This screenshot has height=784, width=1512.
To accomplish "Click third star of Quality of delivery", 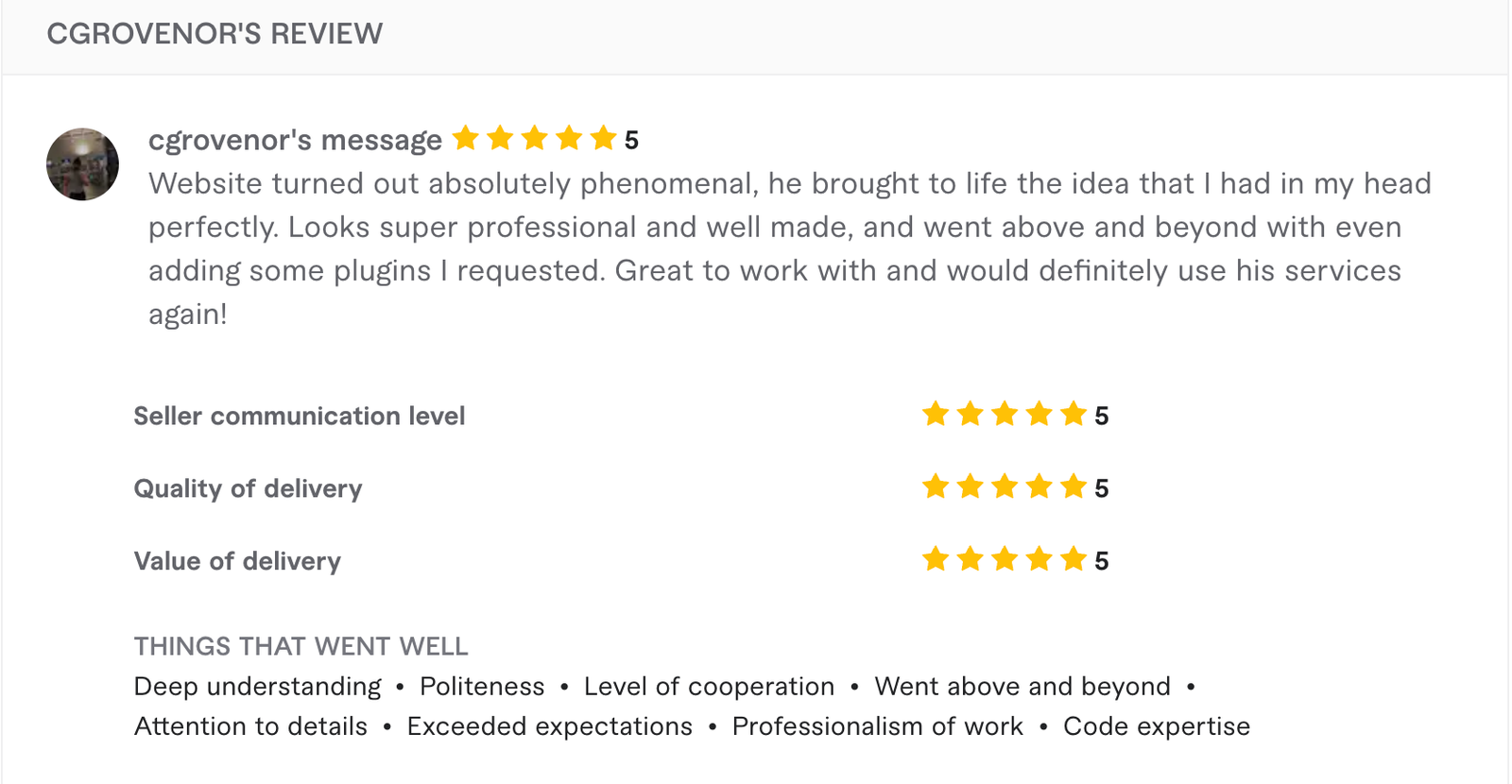I will (x=1005, y=487).
